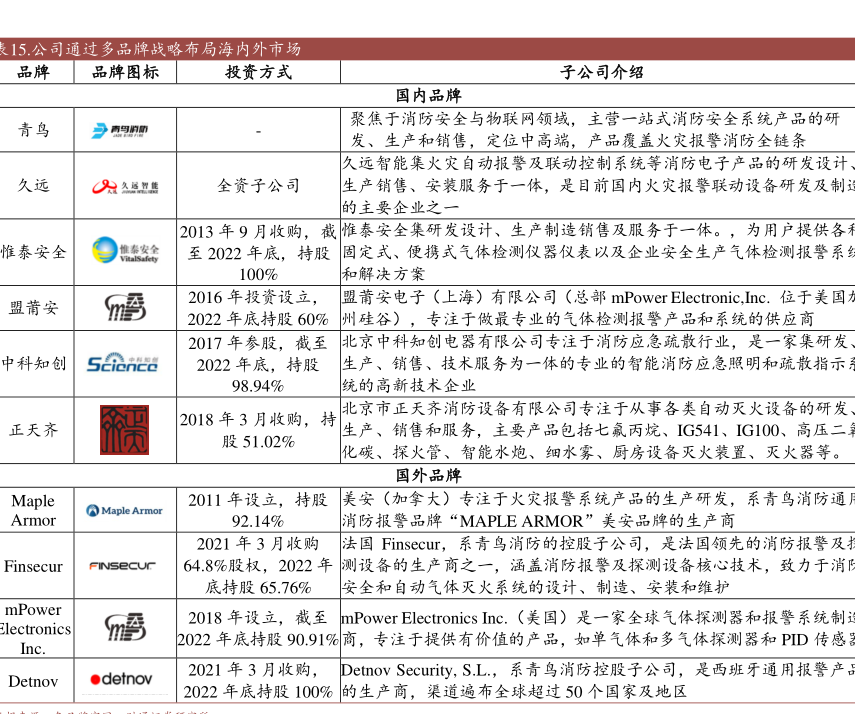Click the "品牌图标" column header
855x714 pixels.
tap(125, 72)
